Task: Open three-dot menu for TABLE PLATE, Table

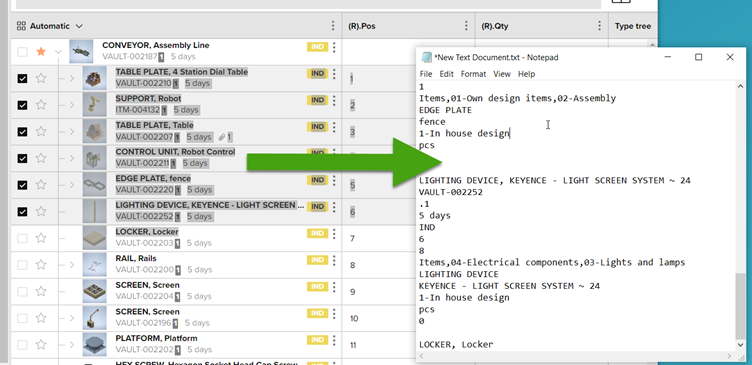Action: pyautogui.click(x=334, y=127)
